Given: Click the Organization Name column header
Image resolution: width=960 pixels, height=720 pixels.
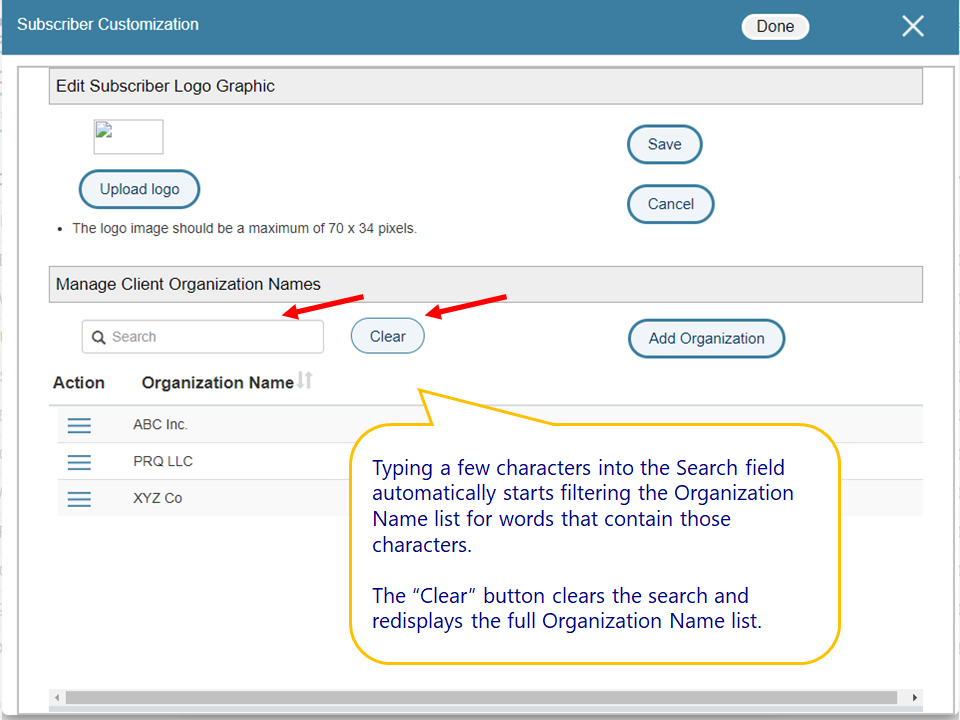Looking at the screenshot, I should point(217,383).
